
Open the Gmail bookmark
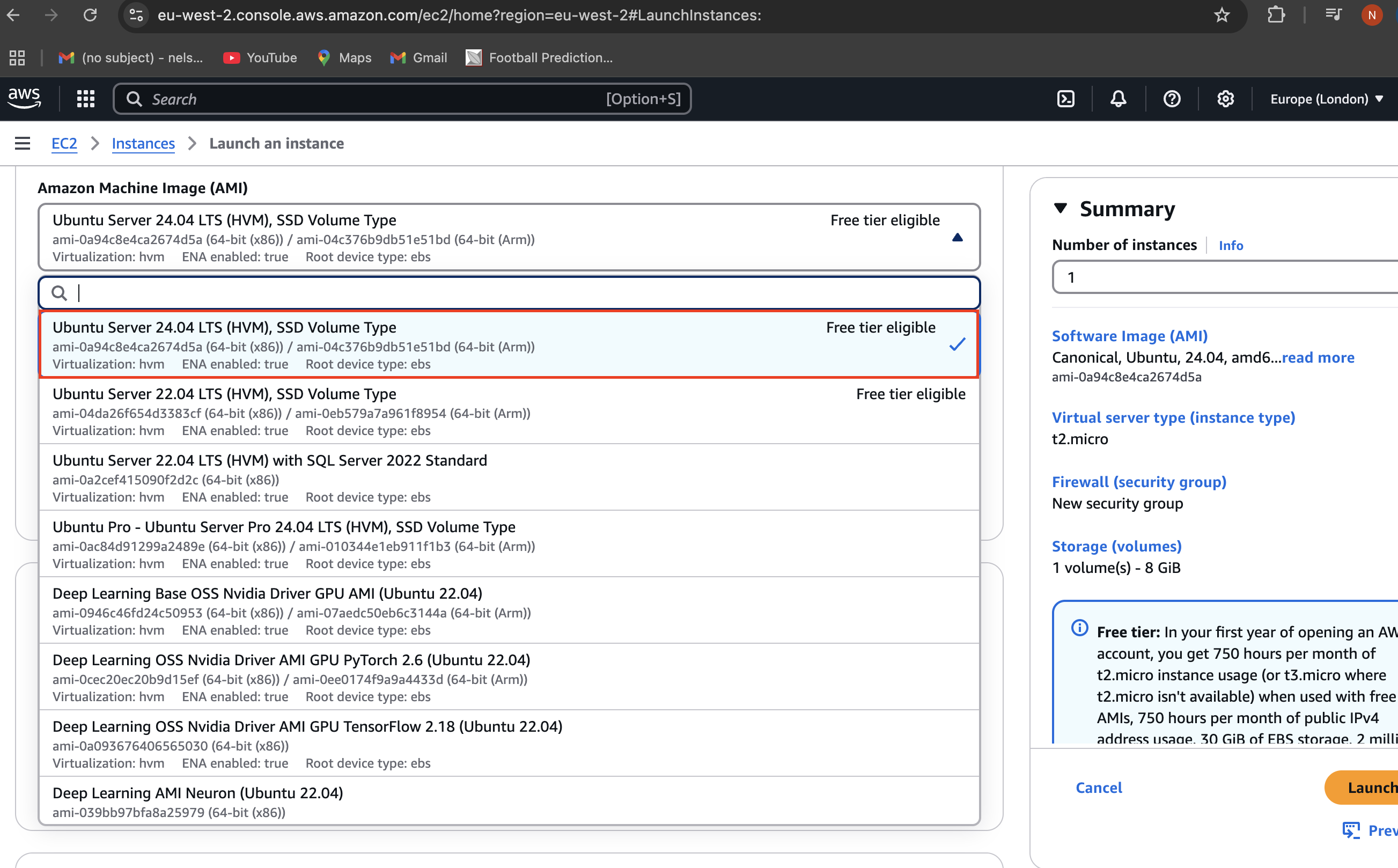click(418, 57)
